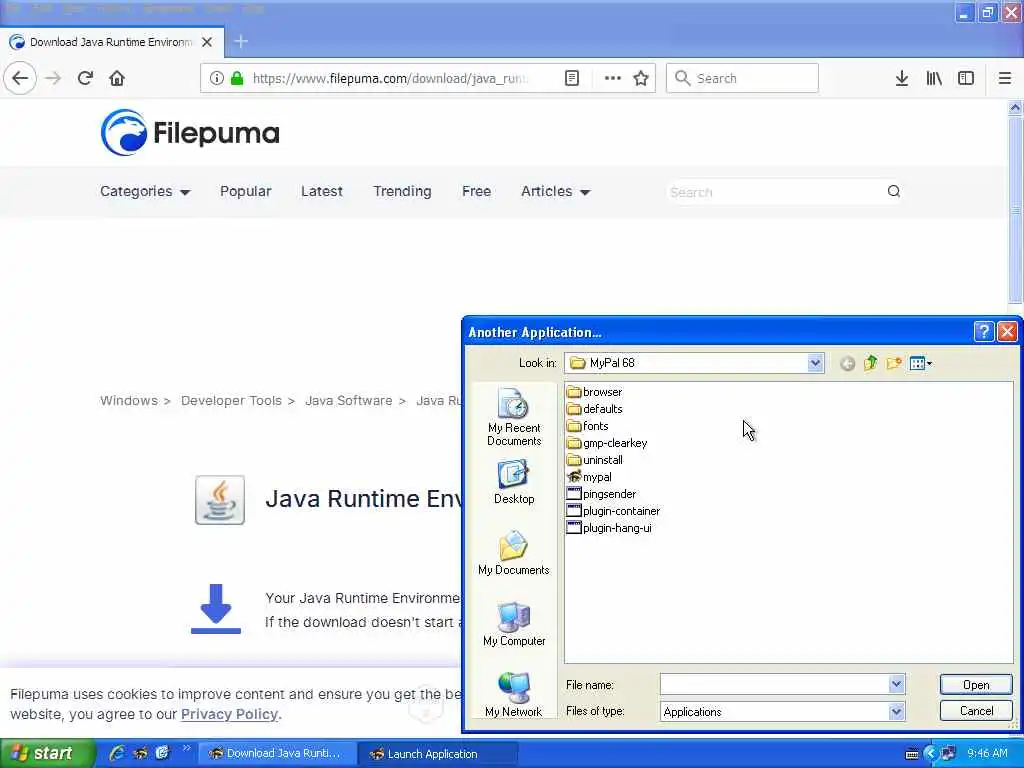Expand the Categories dropdown menu
1024x768 pixels.
pyautogui.click(x=145, y=191)
